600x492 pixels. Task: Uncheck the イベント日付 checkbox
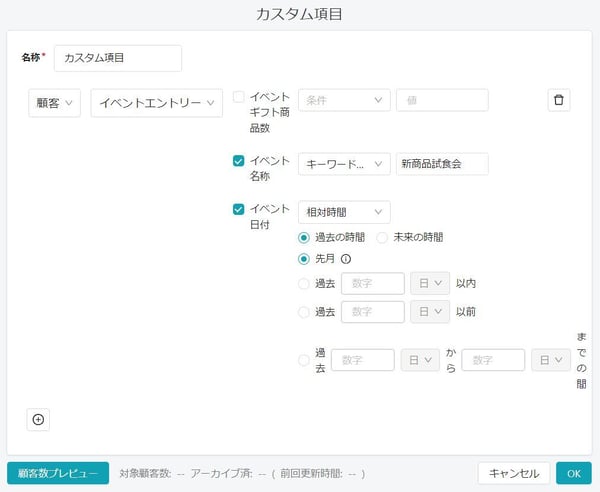tap(238, 210)
